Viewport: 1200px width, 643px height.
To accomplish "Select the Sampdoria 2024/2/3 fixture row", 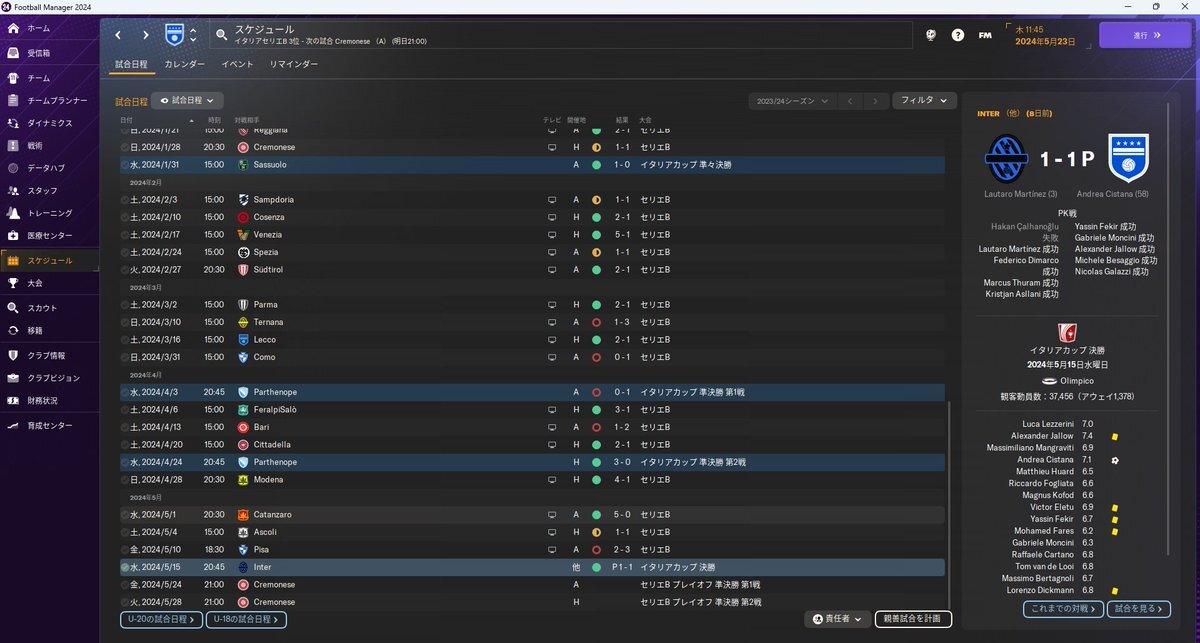I will (532, 199).
